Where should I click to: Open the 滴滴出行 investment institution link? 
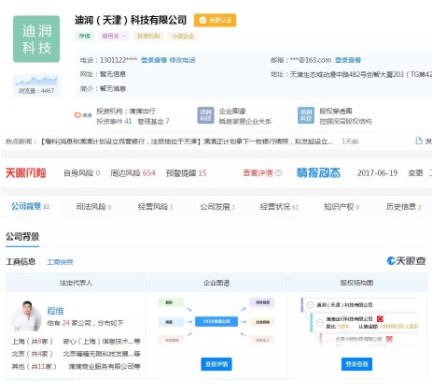pos(142,111)
